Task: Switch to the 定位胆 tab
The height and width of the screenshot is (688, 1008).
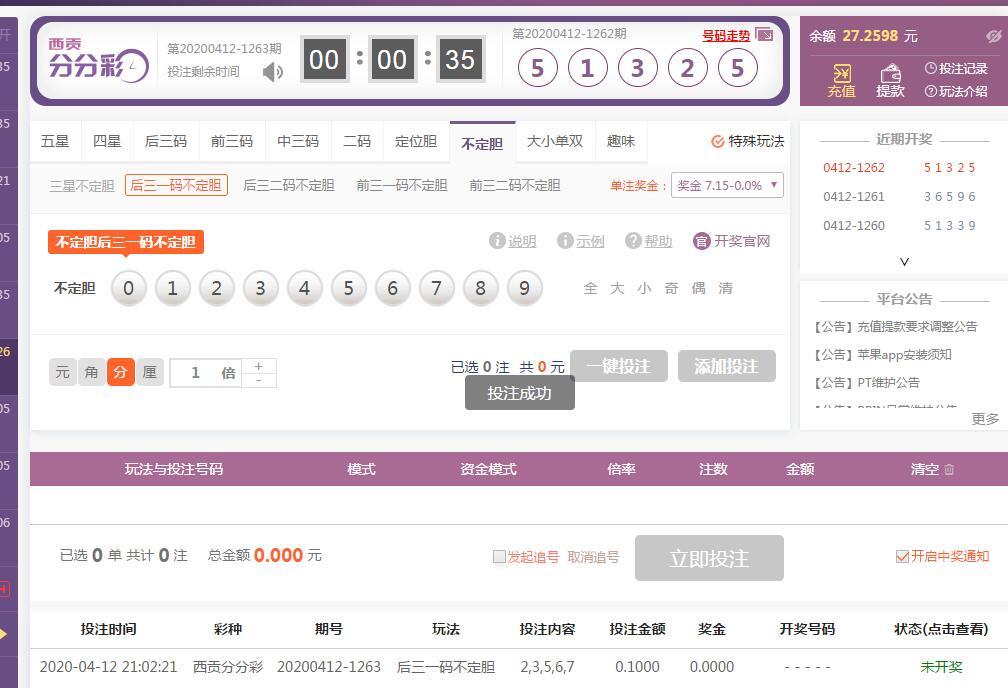Action: 417,141
